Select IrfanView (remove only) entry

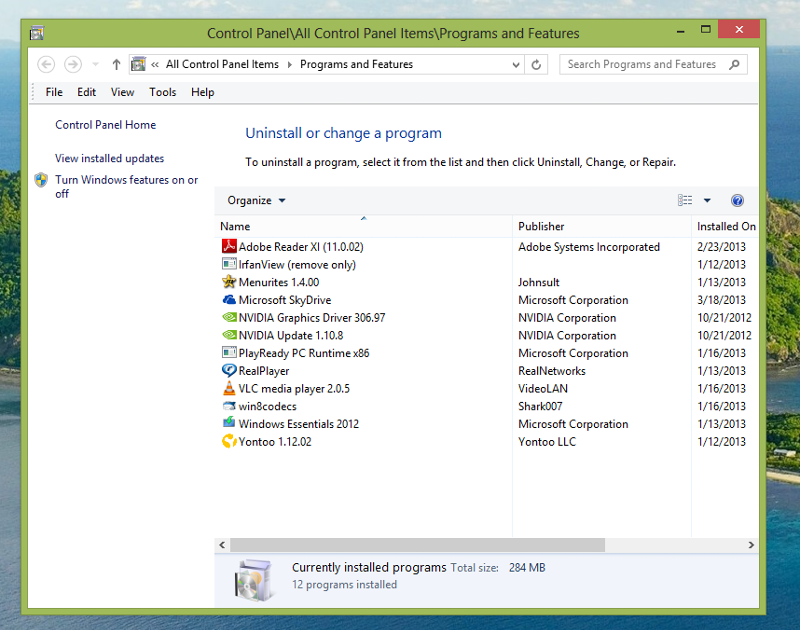click(x=297, y=265)
